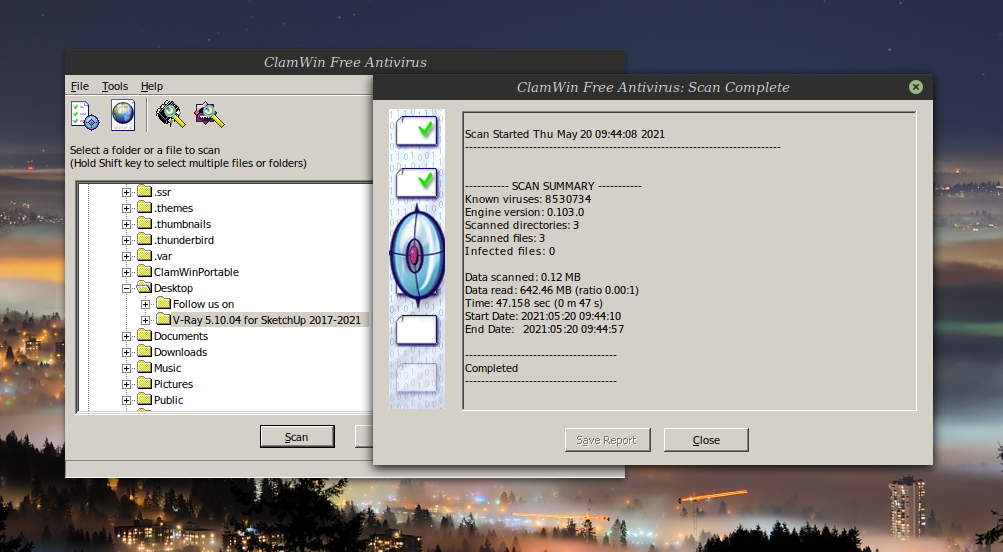The height and width of the screenshot is (552, 1003).
Task: Expand the .thunderbird folder node
Action: (127, 240)
